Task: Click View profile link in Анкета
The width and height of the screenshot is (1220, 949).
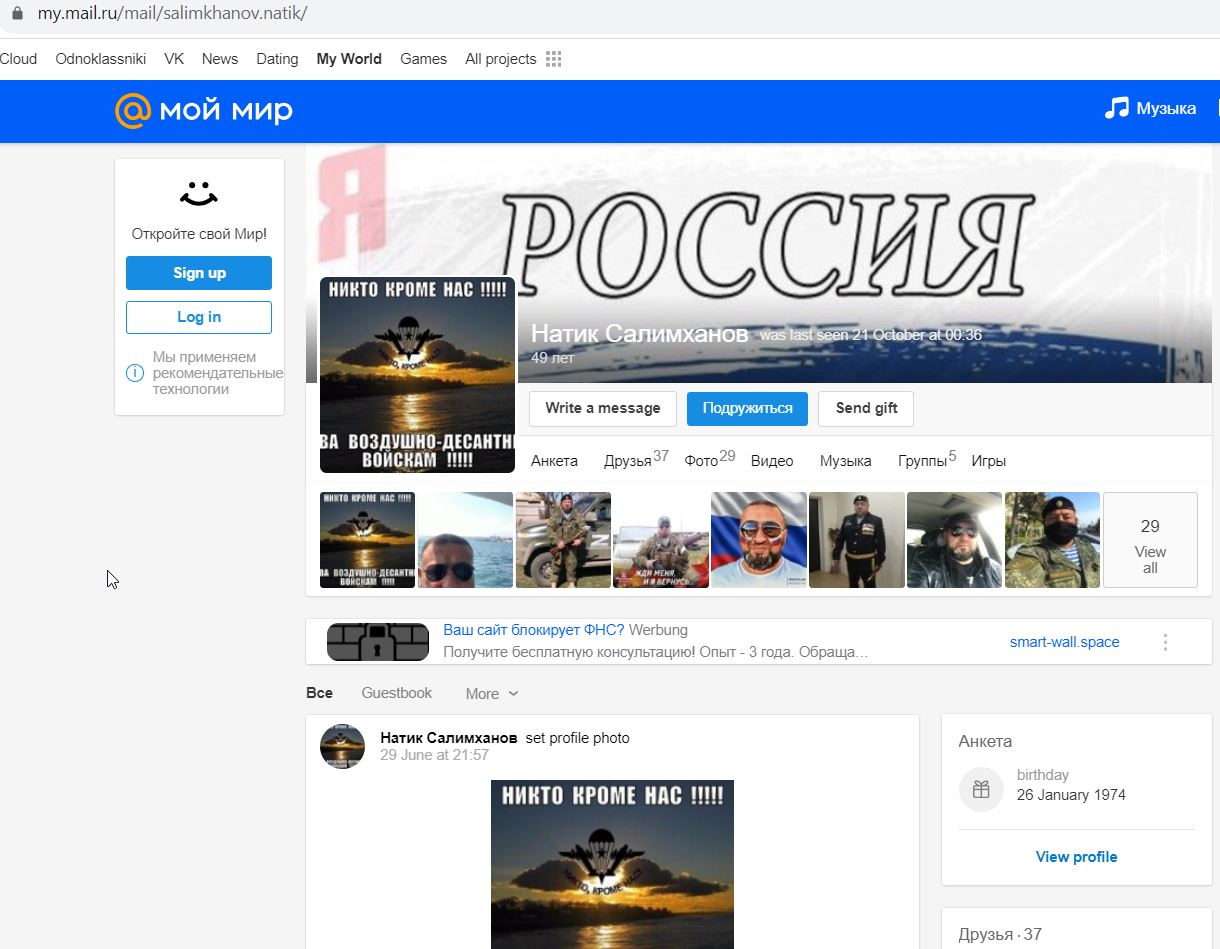Action: tap(1077, 857)
